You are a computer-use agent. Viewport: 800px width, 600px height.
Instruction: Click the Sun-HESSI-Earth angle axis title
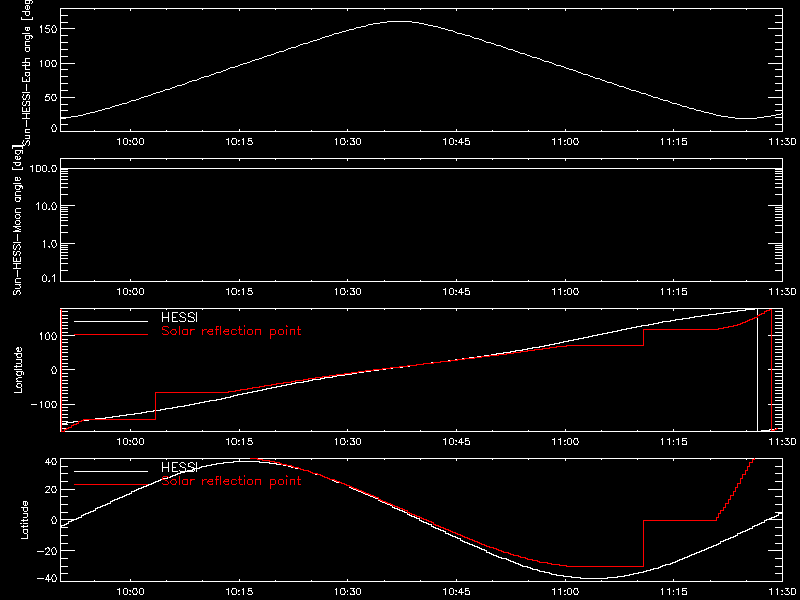pyautogui.click(x=28, y=72)
